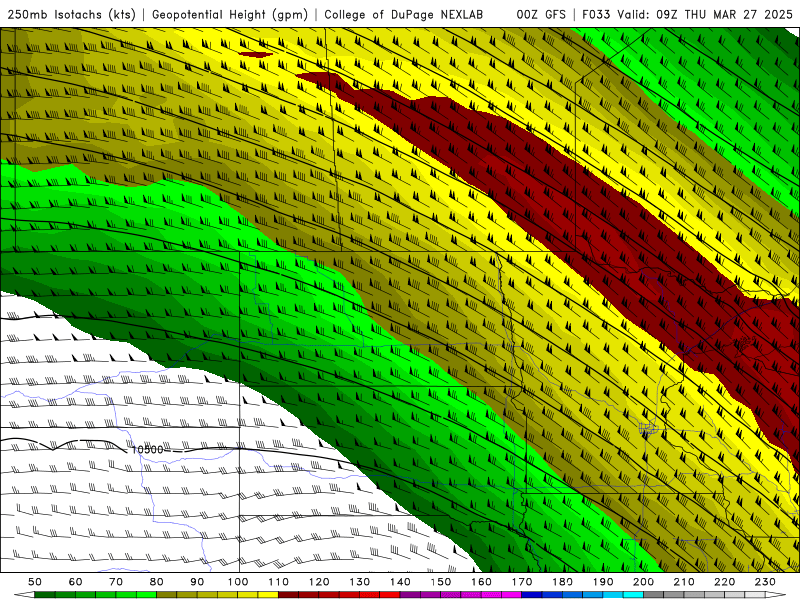The height and width of the screenshot is (600, 800).
Task: Click the 70 value on the legend
Action: 116,582
